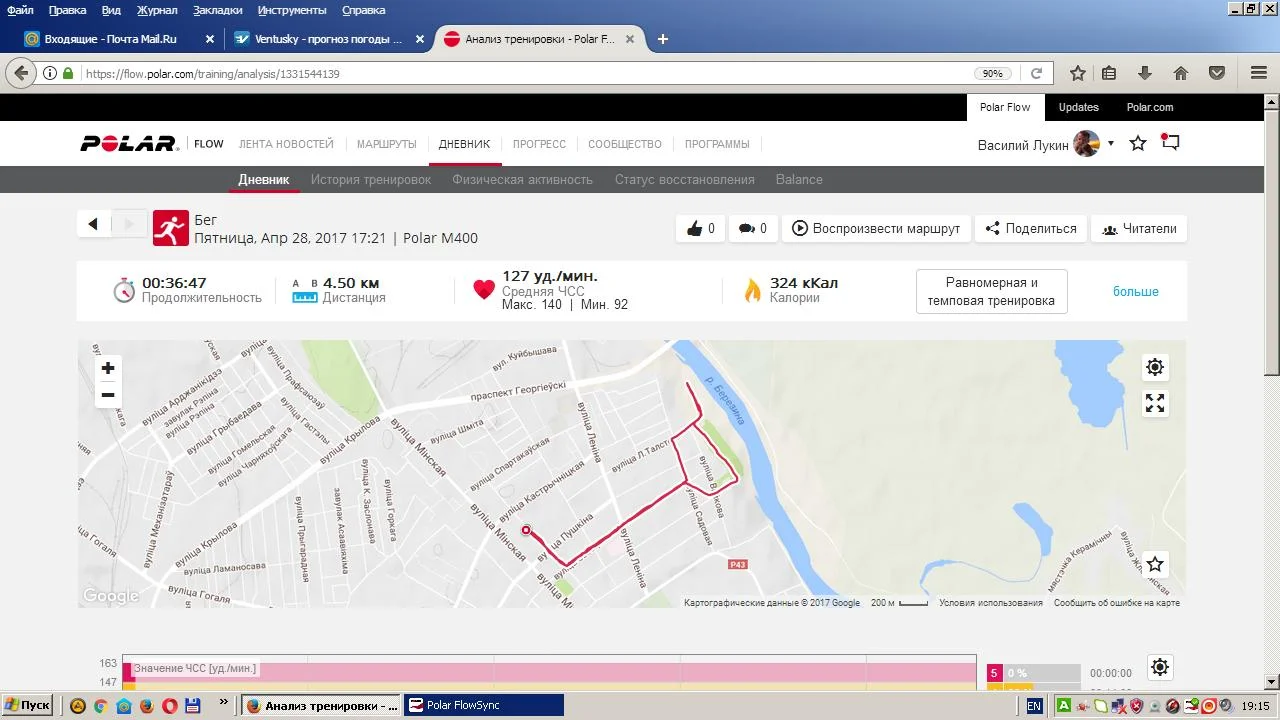Open comments on this training
Viewport: 1280px width, 720px height.
[752, 228]
